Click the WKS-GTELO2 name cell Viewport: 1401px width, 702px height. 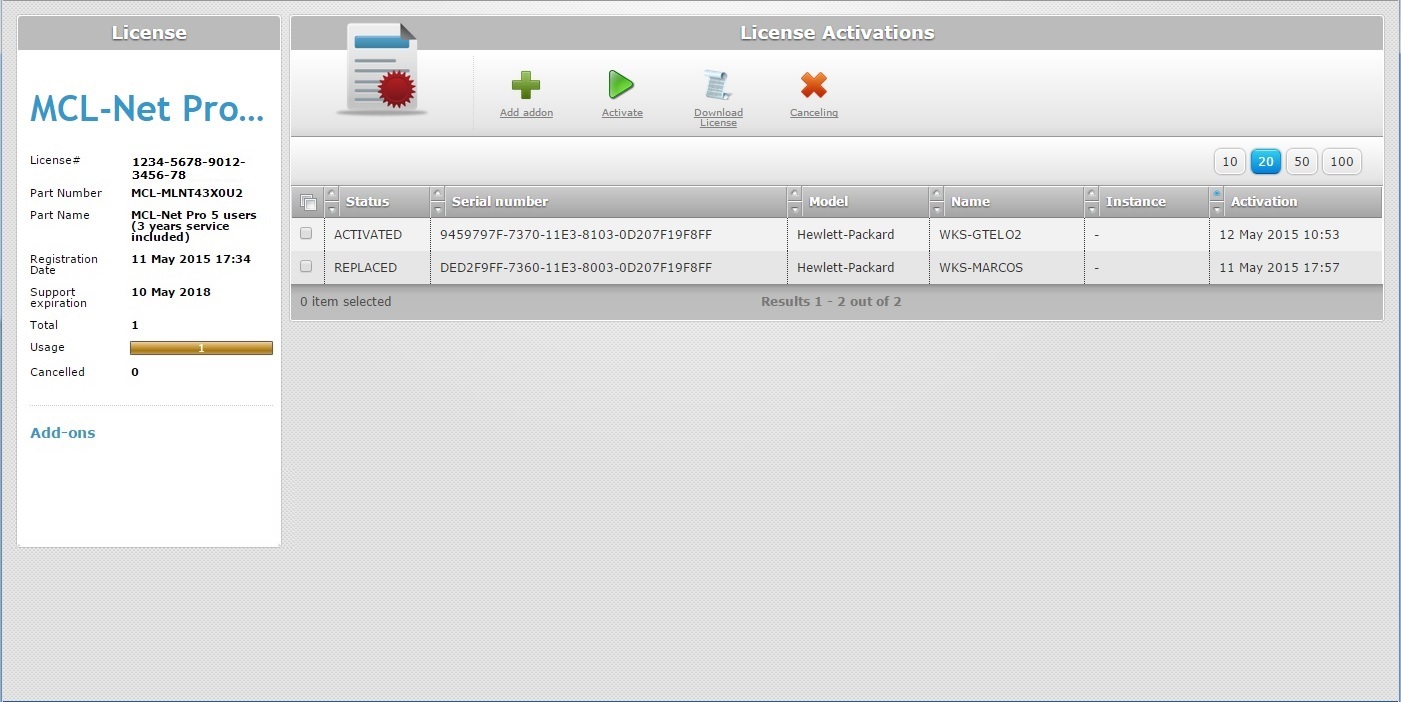[x=980, y=235]
